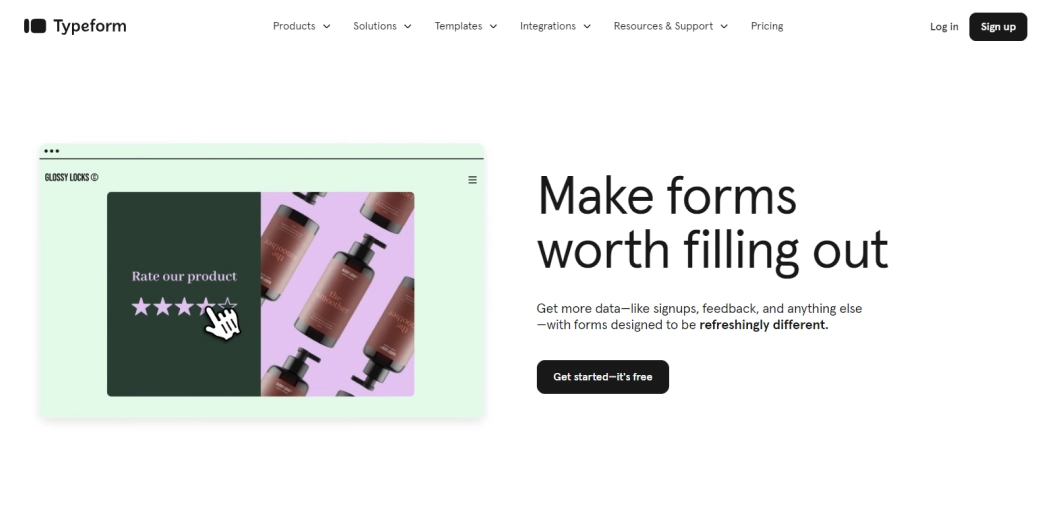1050x525 pixels.
Task: Select the second rating star
Action: tap(162, 307)
